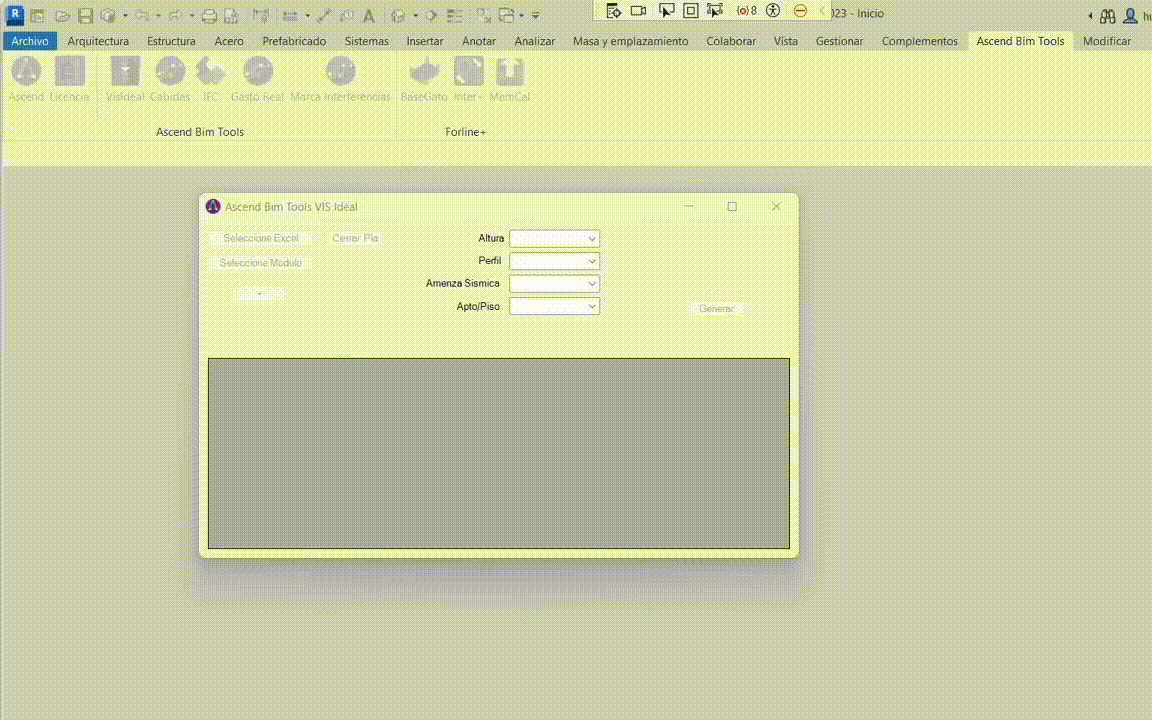
Task: Save the project with the floppy icon
Action: [x=85, y=15]
